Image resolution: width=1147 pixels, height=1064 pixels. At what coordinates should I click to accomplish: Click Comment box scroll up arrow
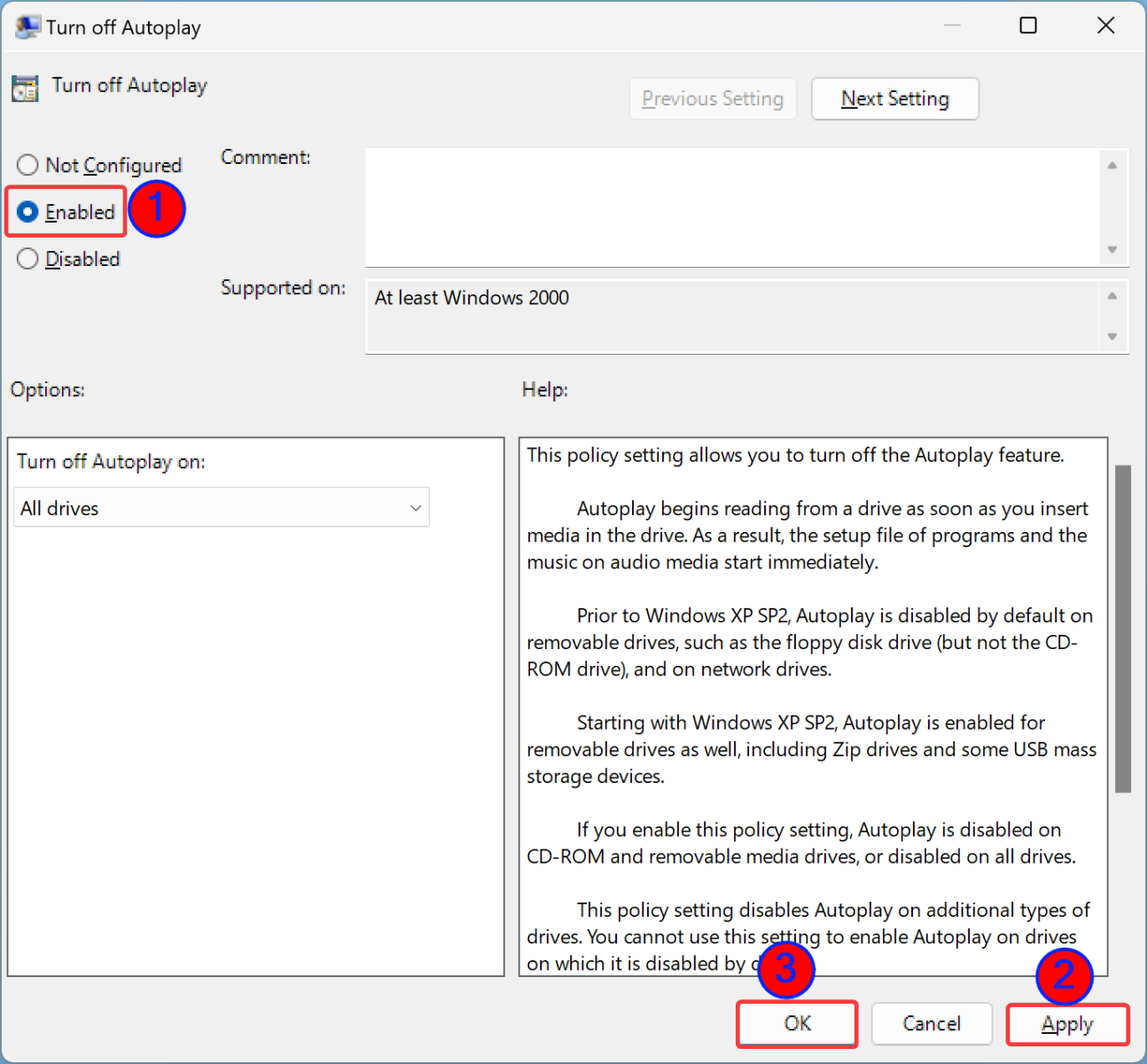[x=1112, y=165]
